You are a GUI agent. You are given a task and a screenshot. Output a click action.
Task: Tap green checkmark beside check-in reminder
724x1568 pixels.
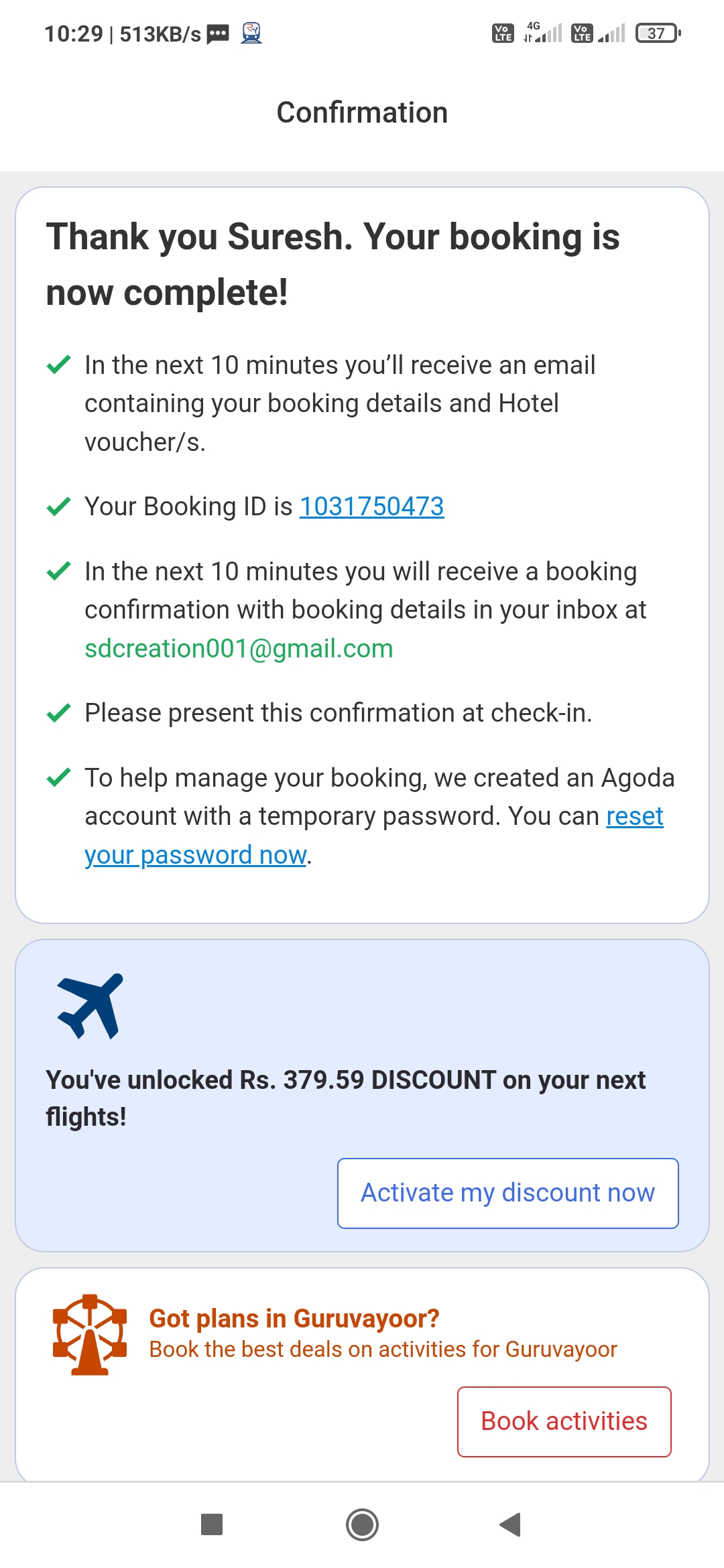click(x=59, y=713)
